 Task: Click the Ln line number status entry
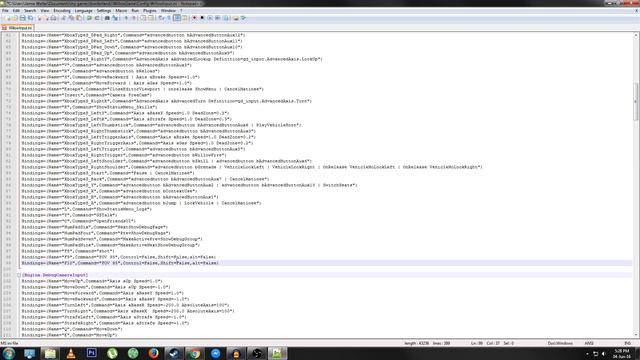coord(477,343)
